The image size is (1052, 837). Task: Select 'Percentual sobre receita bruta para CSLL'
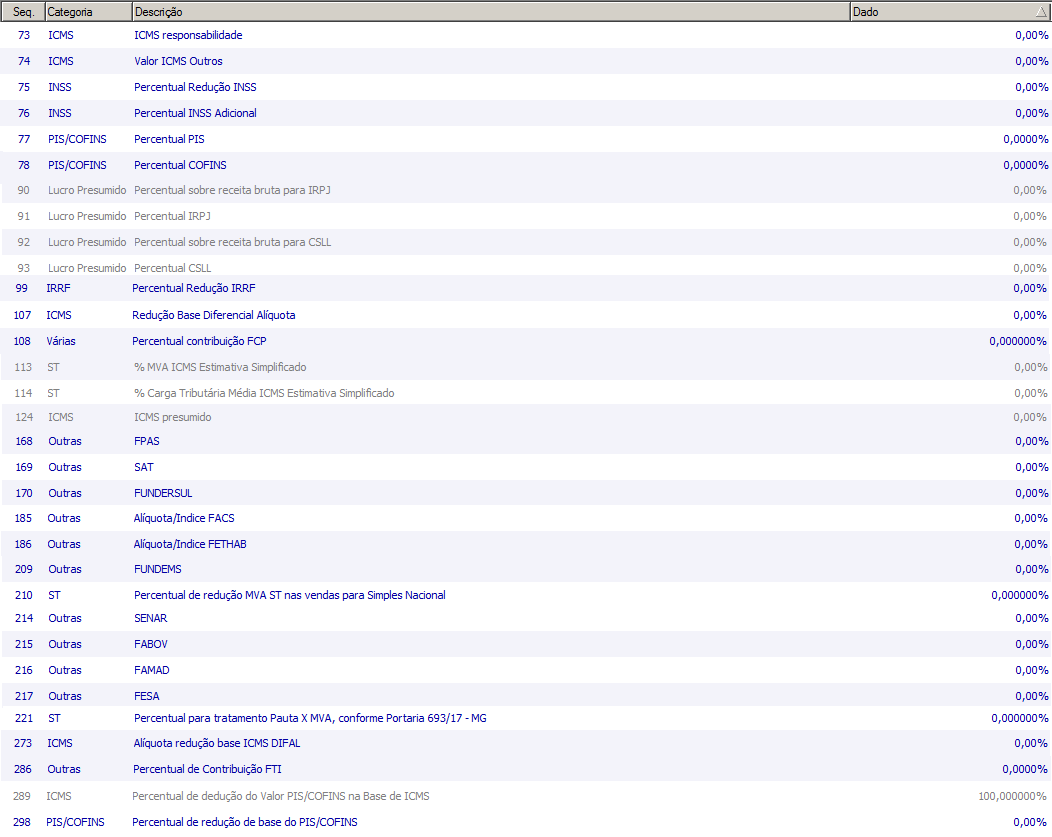[x=526, y=242]
